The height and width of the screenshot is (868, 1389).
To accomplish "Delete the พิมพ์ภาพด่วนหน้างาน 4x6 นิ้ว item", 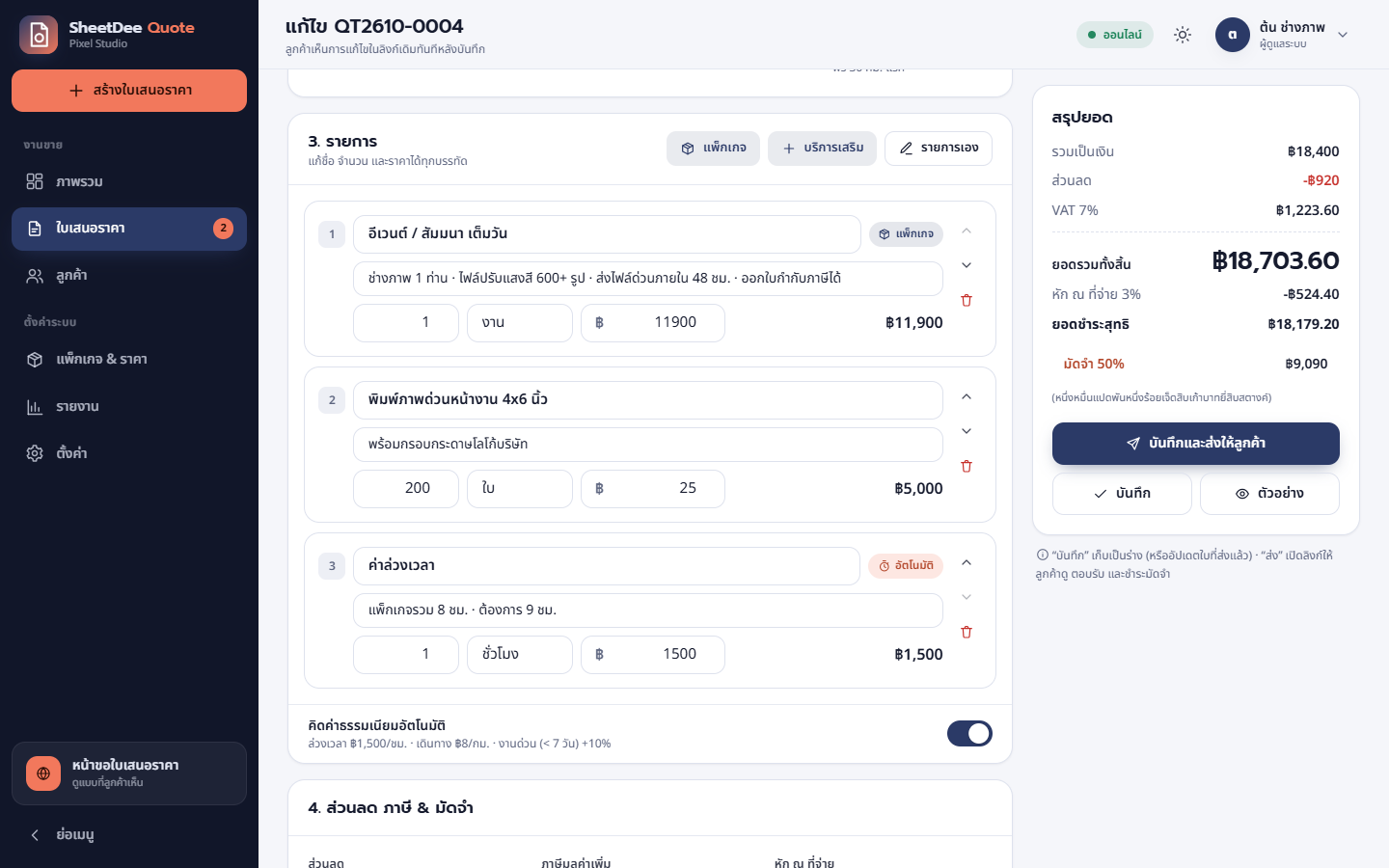I will (967, 466).
